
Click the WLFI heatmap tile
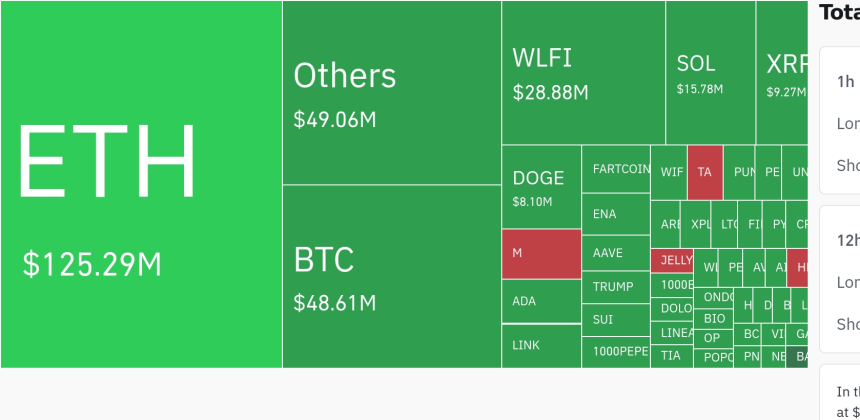[583, 73]
